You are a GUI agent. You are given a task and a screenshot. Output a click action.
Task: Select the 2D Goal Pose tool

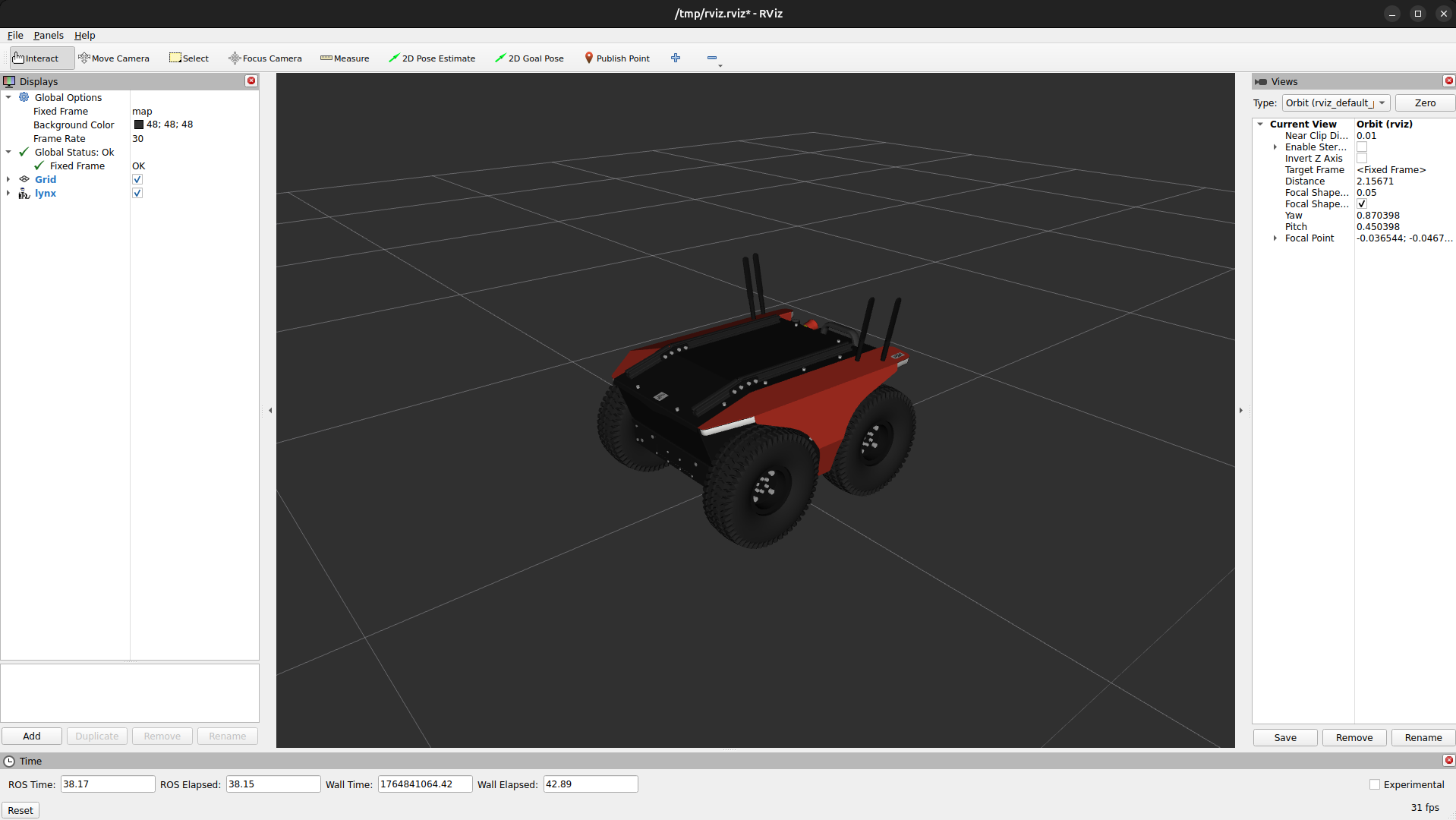point(529,58)
